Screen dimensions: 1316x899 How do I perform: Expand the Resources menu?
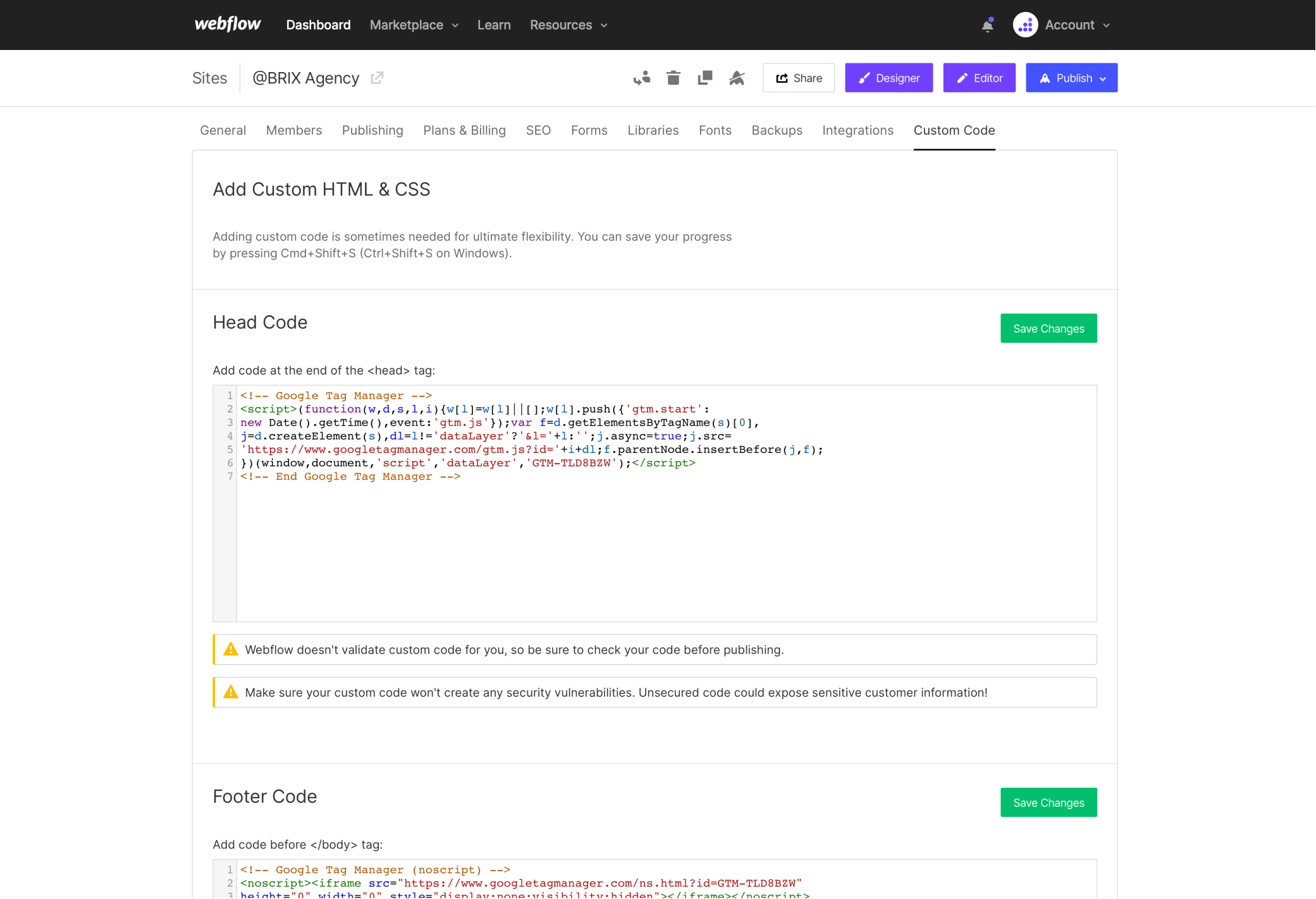point(569,25)
